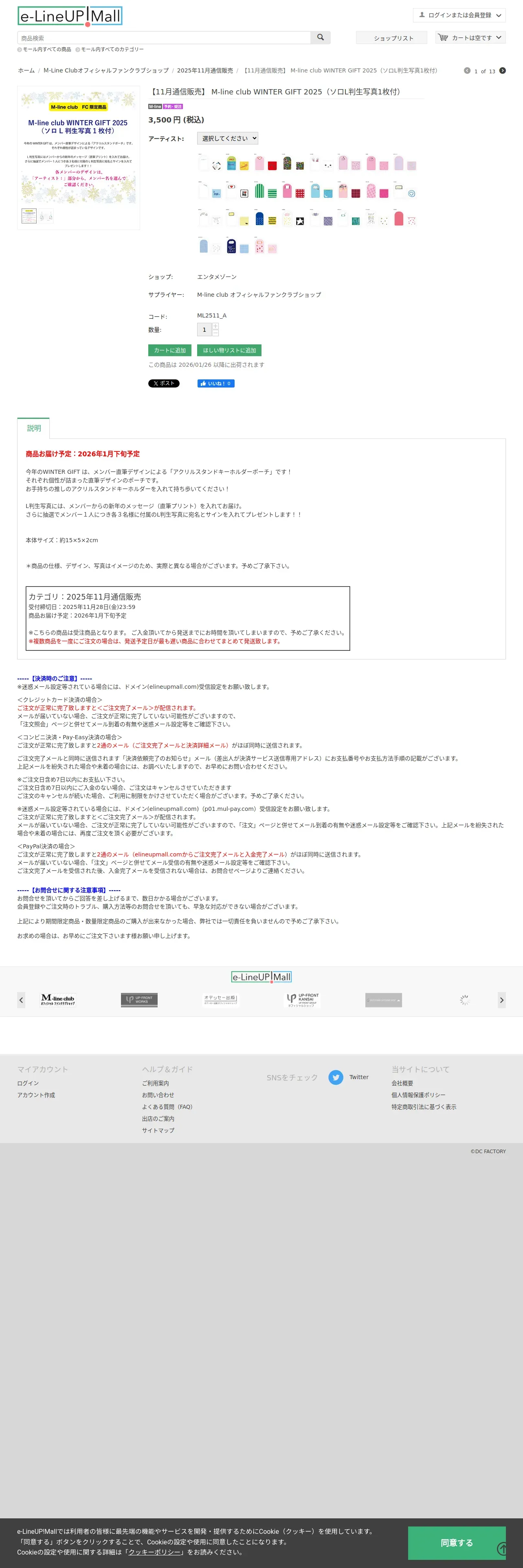523x1568 pixels.
Task: Open the store opening info footer link
Action: pyautogui.click(x=158, y=1119)
